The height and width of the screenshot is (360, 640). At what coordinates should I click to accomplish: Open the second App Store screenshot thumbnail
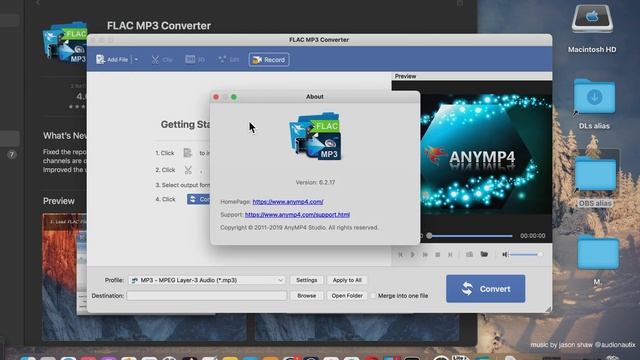coord(357,327)
